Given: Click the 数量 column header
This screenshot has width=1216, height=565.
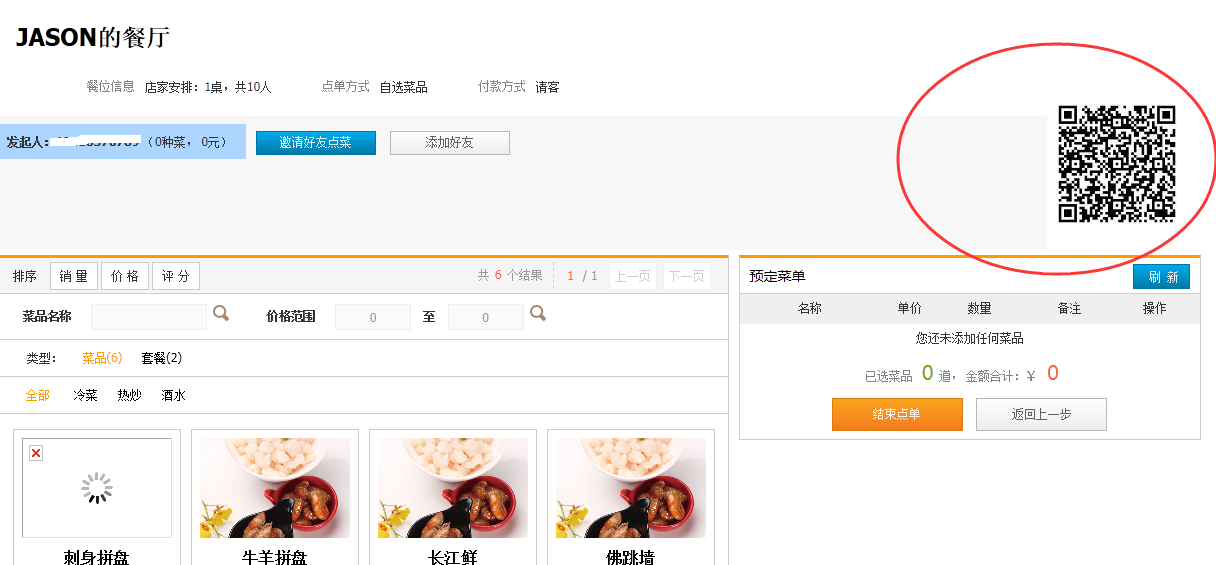Looking at the screenshot, I should pos(979,308).
